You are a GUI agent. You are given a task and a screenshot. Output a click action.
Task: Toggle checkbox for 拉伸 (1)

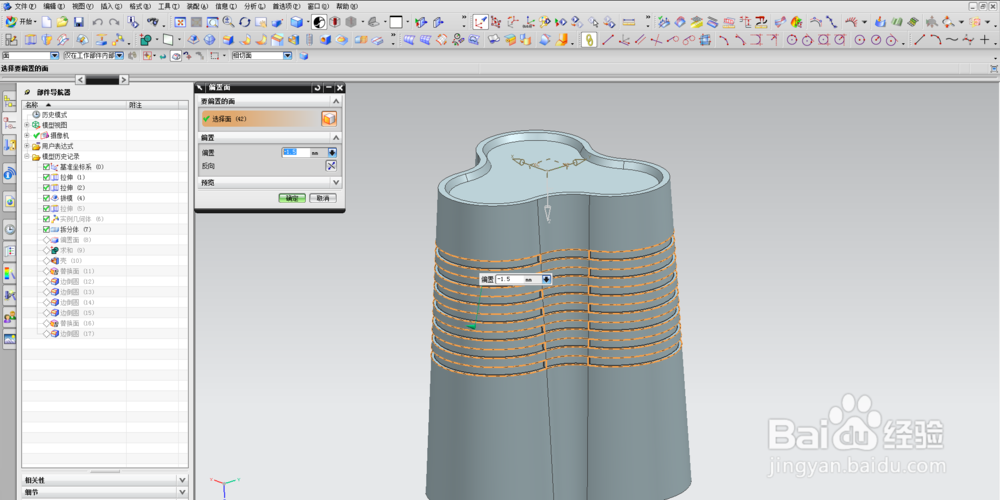(x=47, y=177)
